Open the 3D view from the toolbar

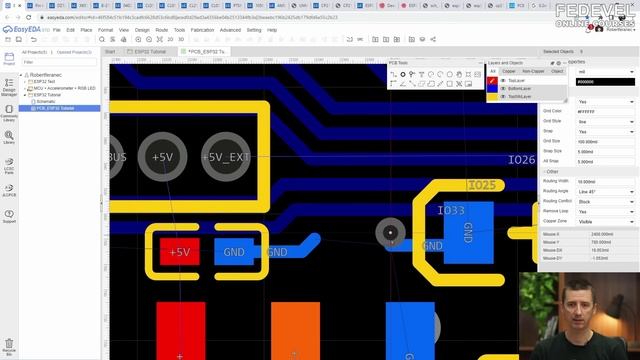point(181,40)
